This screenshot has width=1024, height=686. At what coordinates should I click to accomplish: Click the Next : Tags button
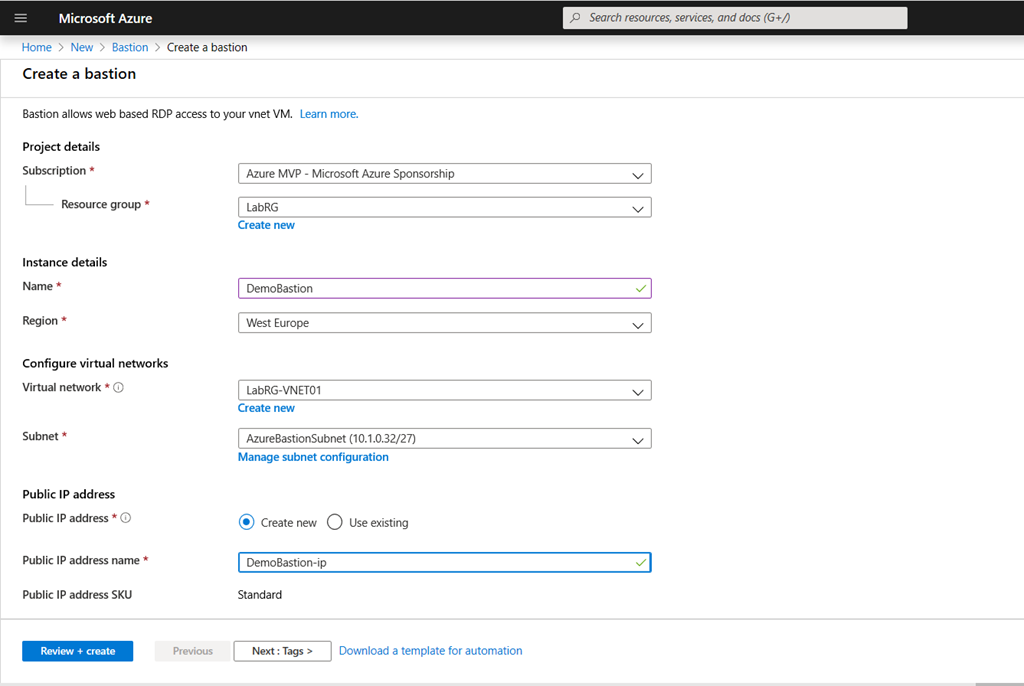(x=282, y=651)
